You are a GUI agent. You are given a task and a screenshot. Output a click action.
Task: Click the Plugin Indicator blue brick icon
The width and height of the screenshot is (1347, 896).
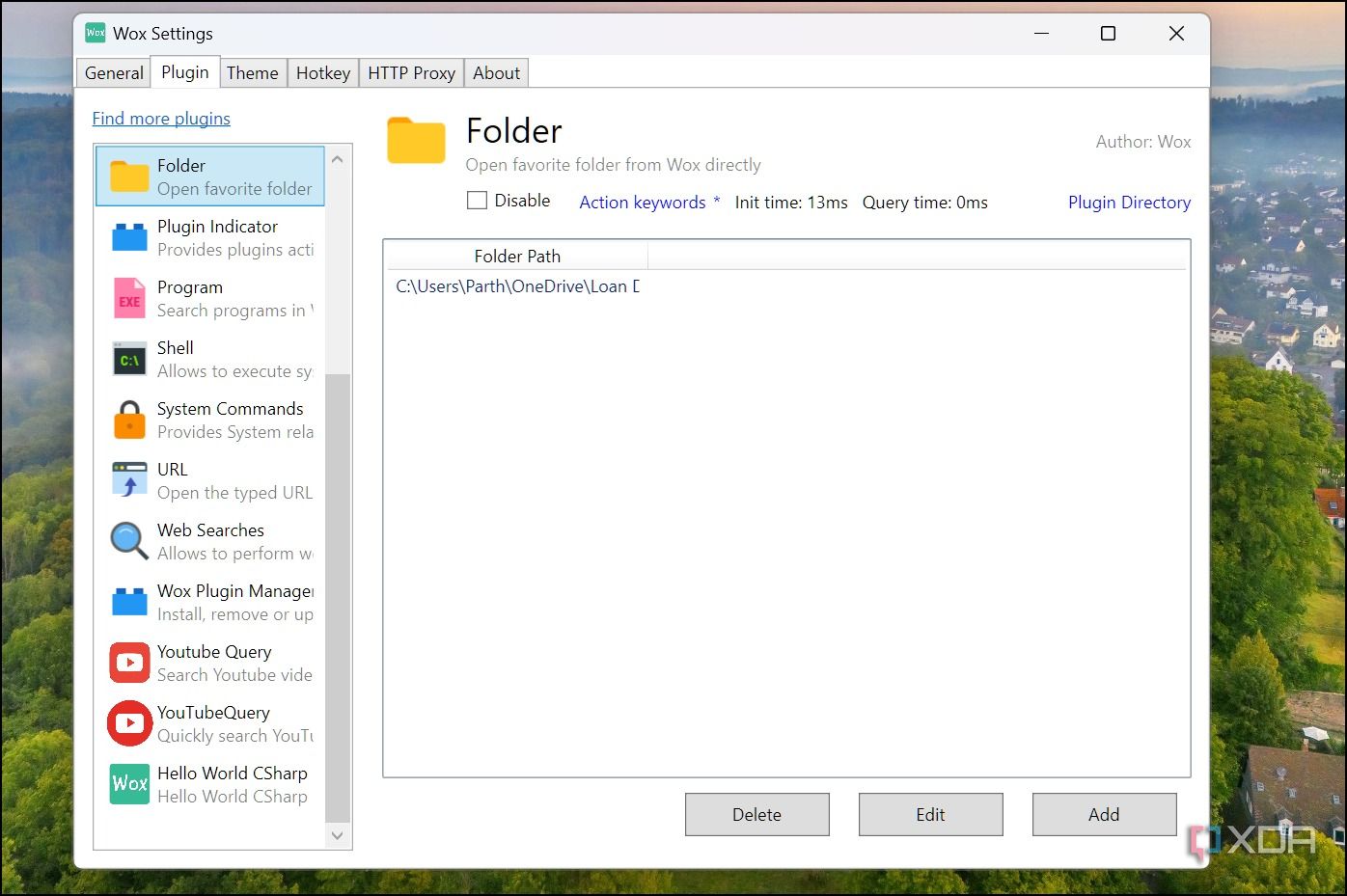(129, 237)
